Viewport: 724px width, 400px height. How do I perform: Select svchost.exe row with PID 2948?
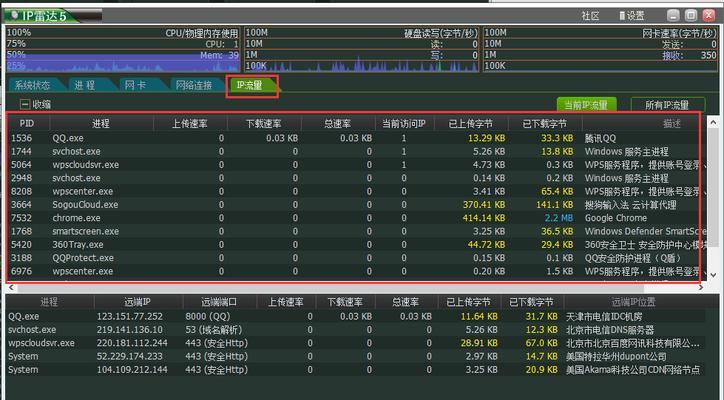pos(354,178)
